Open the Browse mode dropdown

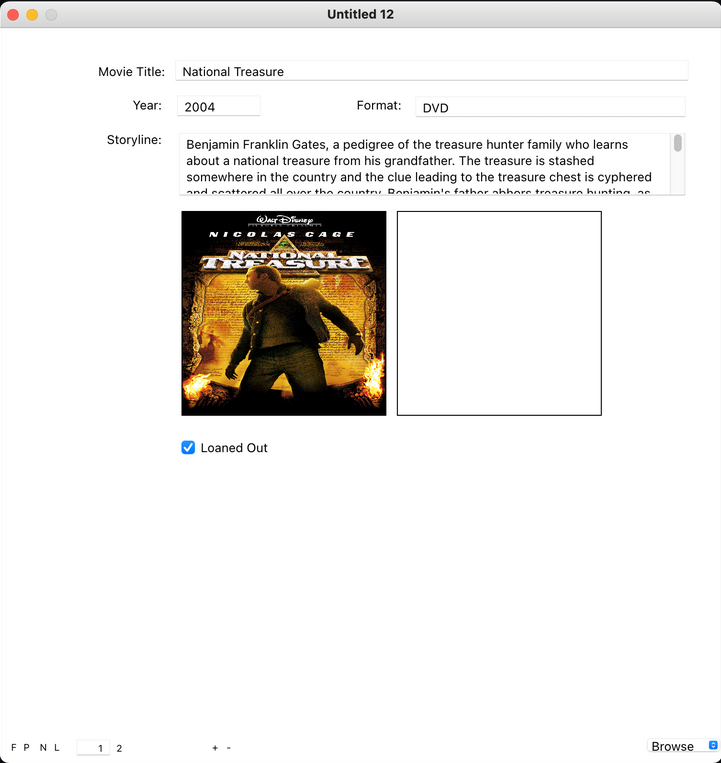pyautogui.click(x=683, y=746)
